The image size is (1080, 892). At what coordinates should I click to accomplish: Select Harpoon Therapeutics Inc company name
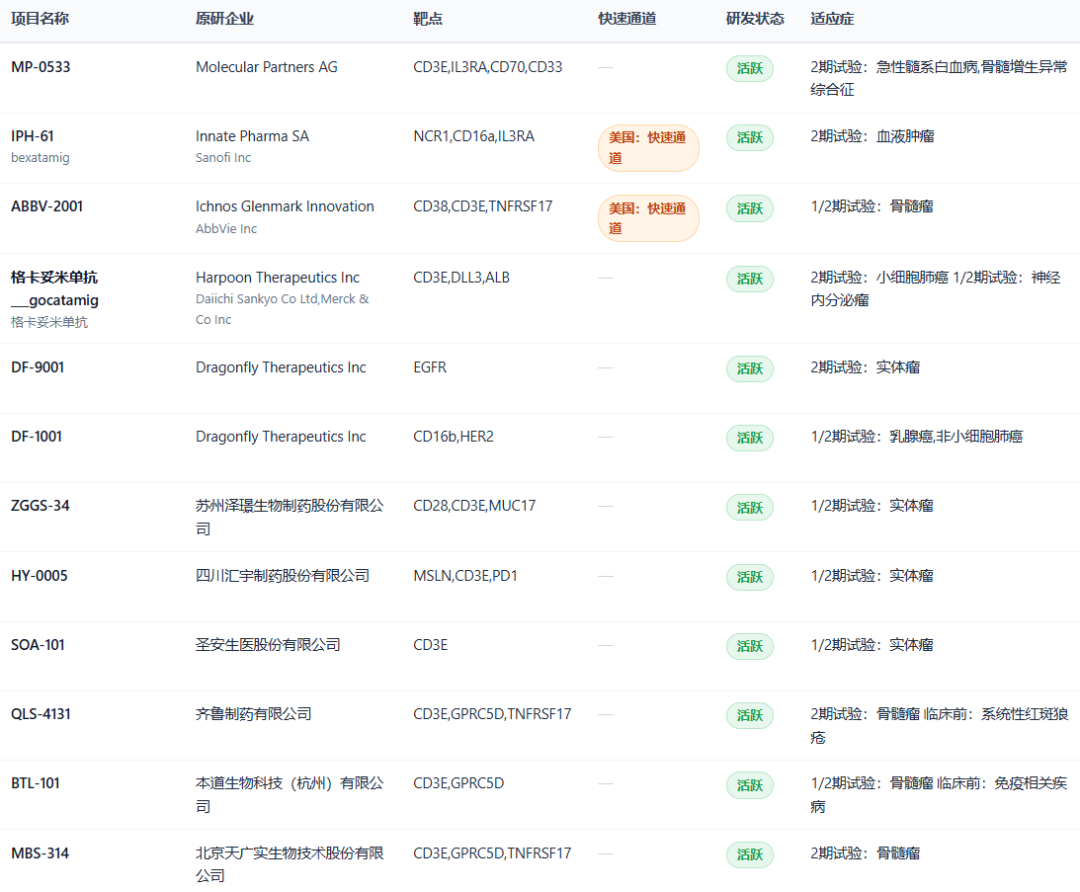coord(278,277)
